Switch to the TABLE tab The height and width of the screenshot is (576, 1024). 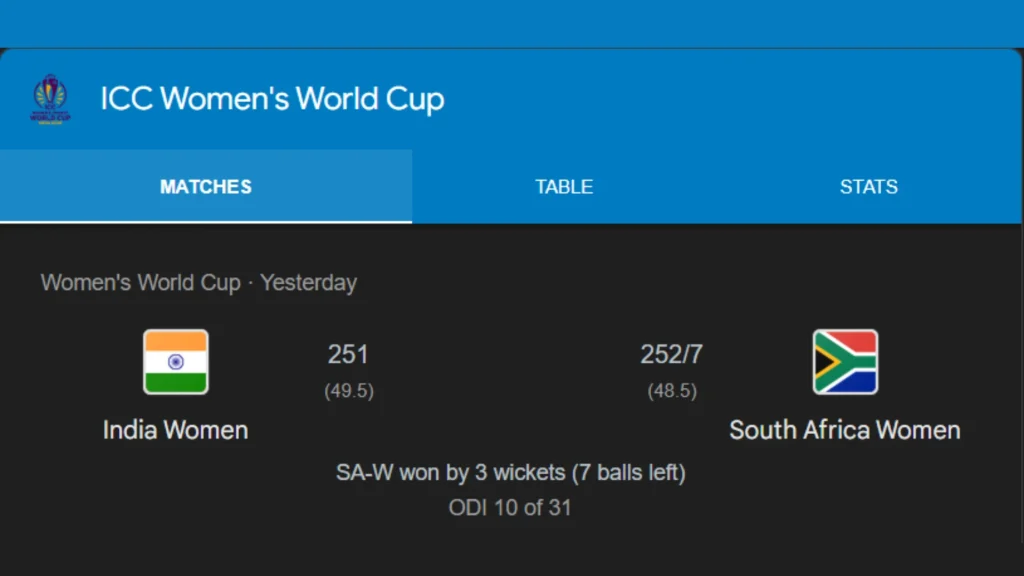tap(563, 186)
